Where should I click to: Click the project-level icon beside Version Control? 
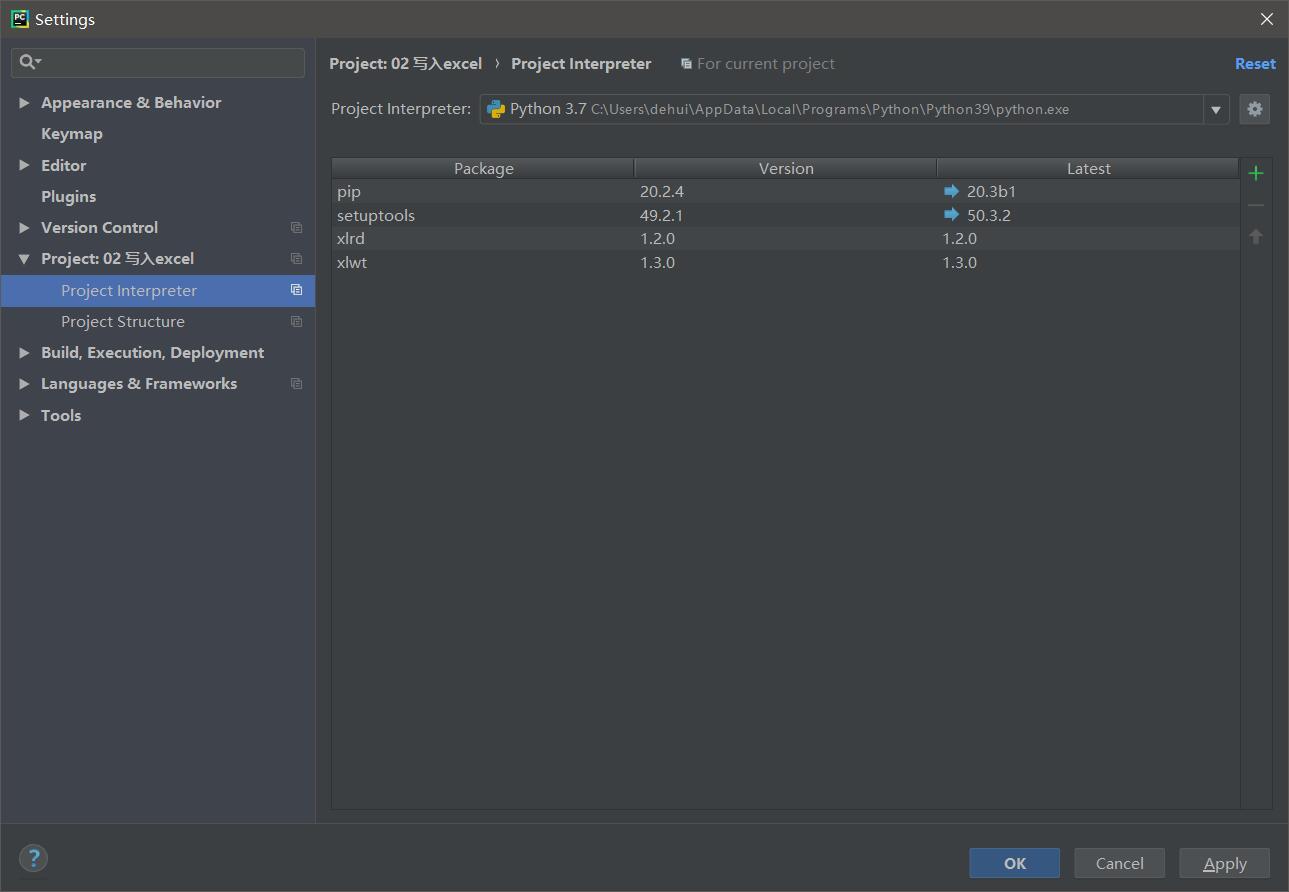coord(296,228)
